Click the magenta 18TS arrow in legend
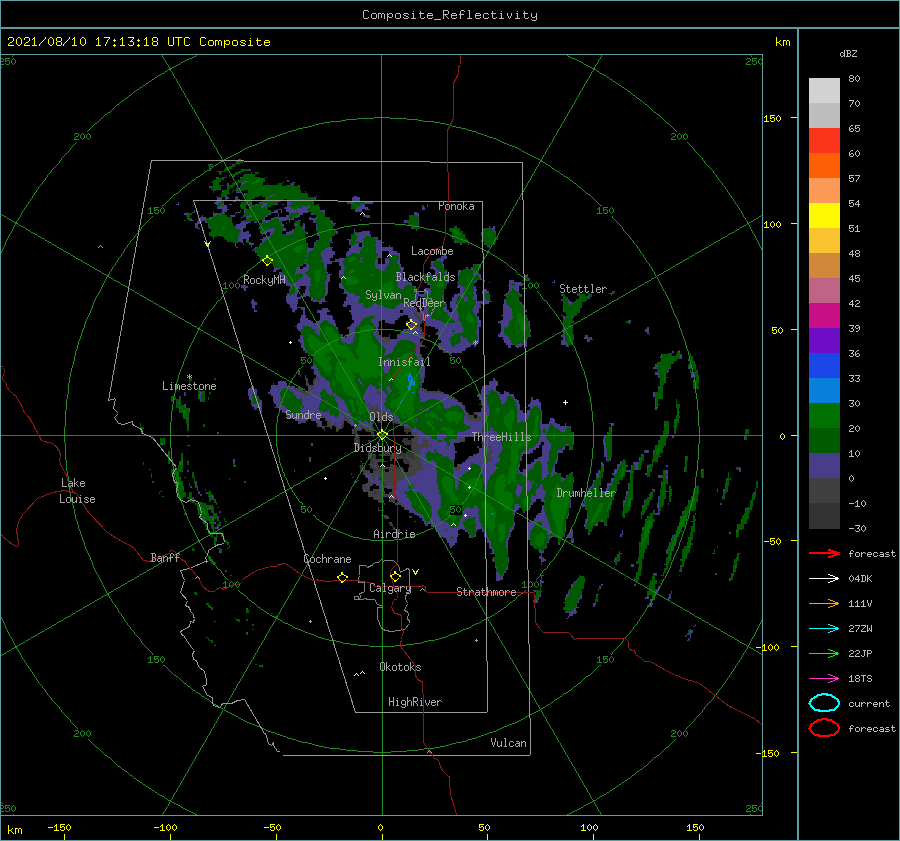 click(824, 679)
